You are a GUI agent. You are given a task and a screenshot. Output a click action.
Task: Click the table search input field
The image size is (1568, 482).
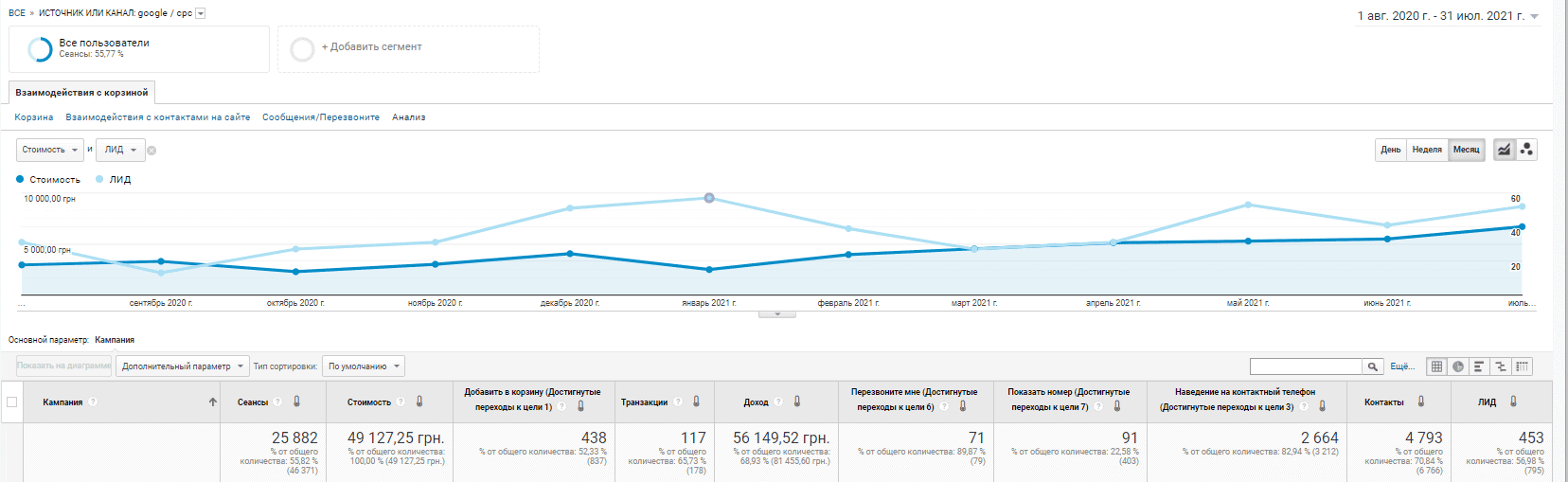(x=1307, y=366)
